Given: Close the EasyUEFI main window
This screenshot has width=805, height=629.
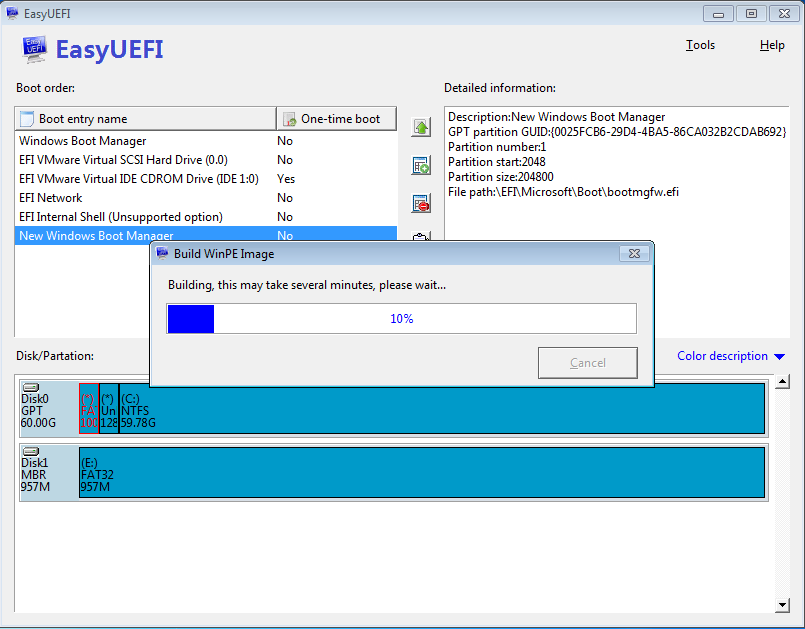Looking at the screenshot, I should click(784, 14).
